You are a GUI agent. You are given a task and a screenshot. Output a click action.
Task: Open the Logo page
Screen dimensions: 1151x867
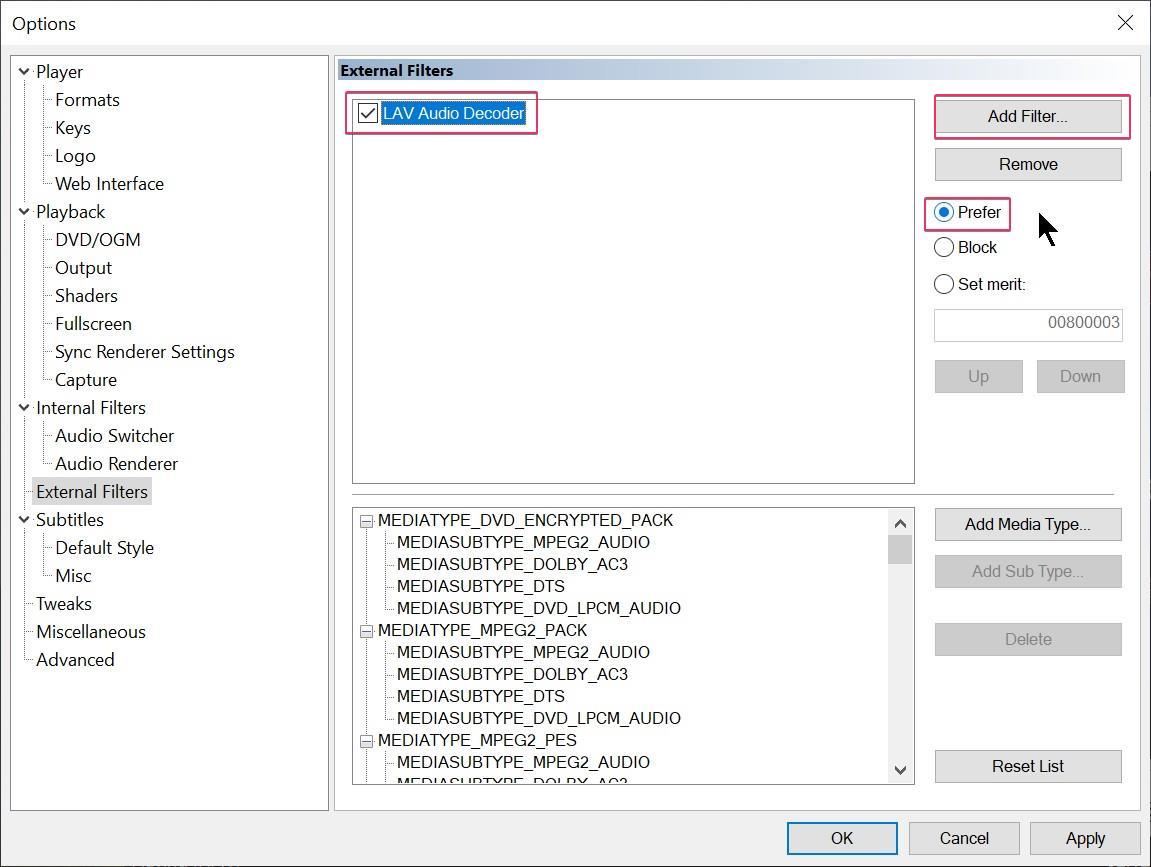click(x=75, y=156)
